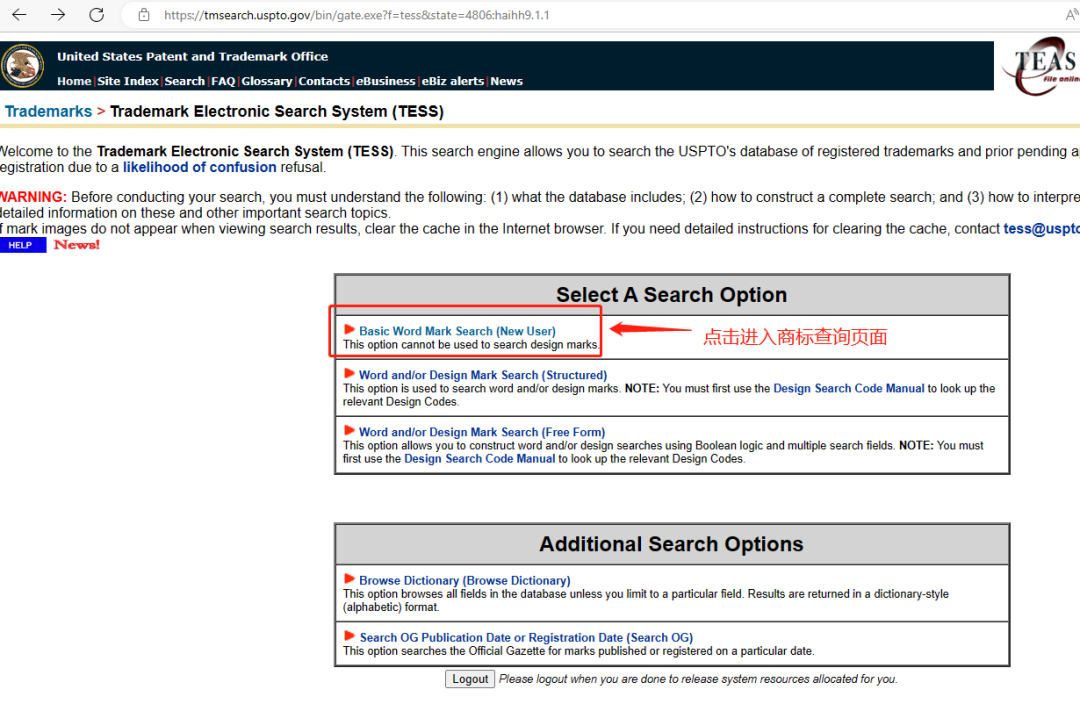Open Search OG Publication Date option

[525, 637]
